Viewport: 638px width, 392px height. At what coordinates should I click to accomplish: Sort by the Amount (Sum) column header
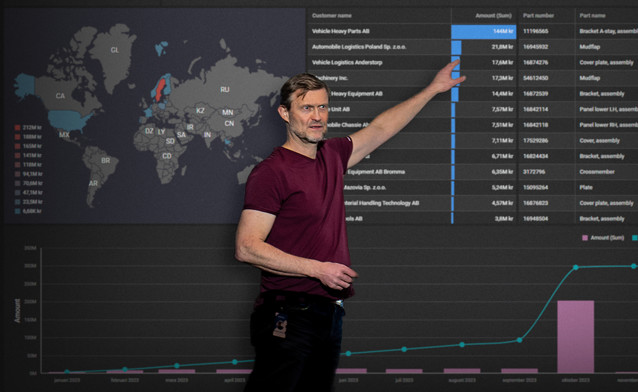point(494,16)
